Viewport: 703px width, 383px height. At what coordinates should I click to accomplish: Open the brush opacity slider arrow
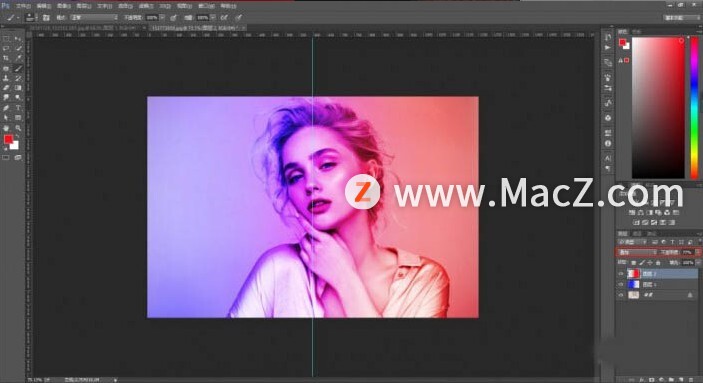click(162, 17)
